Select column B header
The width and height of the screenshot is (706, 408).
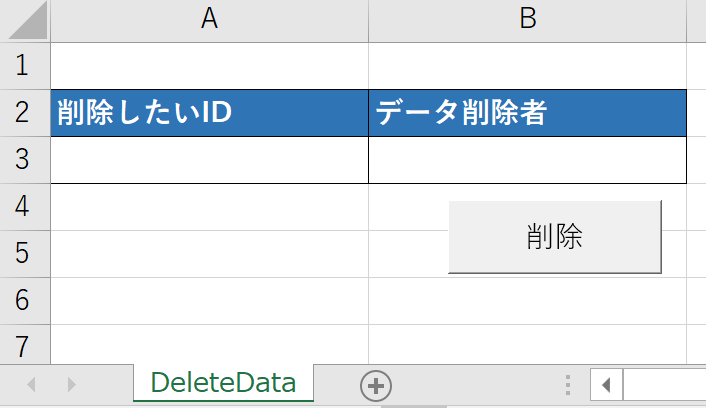527,20
